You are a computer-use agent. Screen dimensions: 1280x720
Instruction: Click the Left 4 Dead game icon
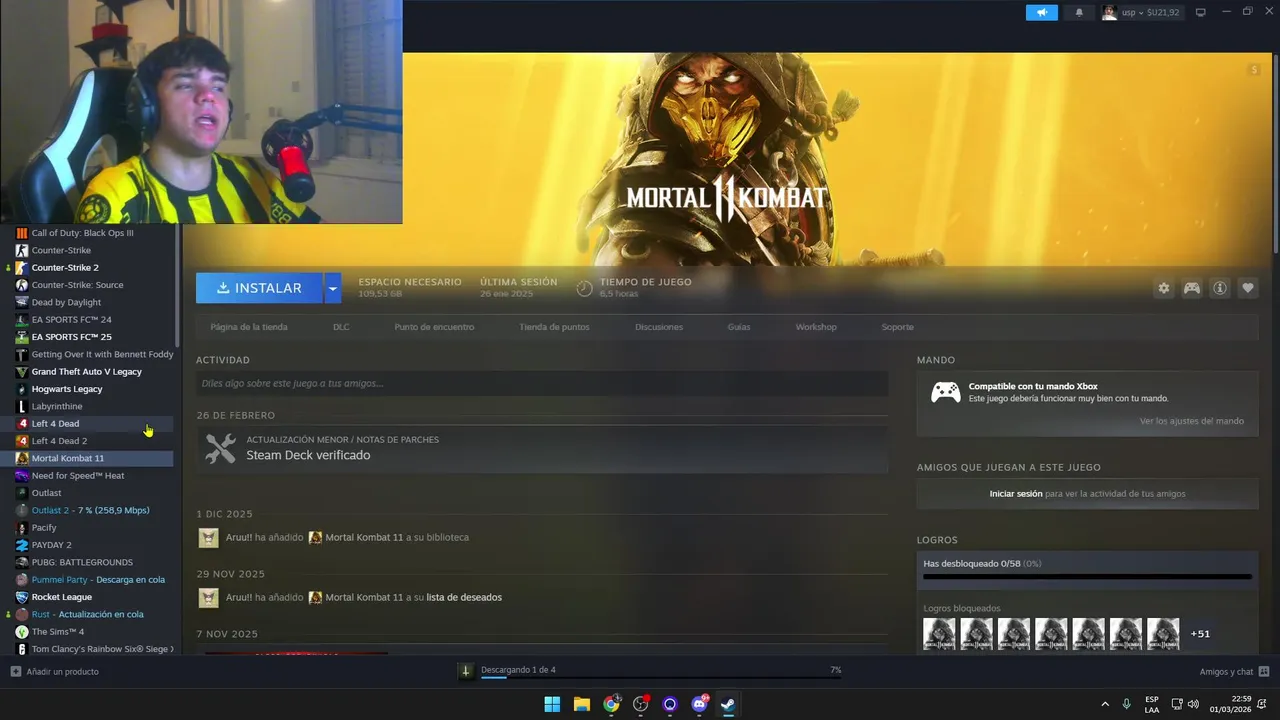22,424
